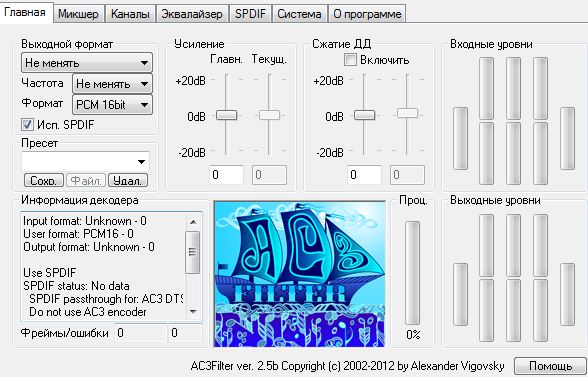588x377 pixels.
Task: Click scroll up arrow in decoder info box
Action: 193,222
